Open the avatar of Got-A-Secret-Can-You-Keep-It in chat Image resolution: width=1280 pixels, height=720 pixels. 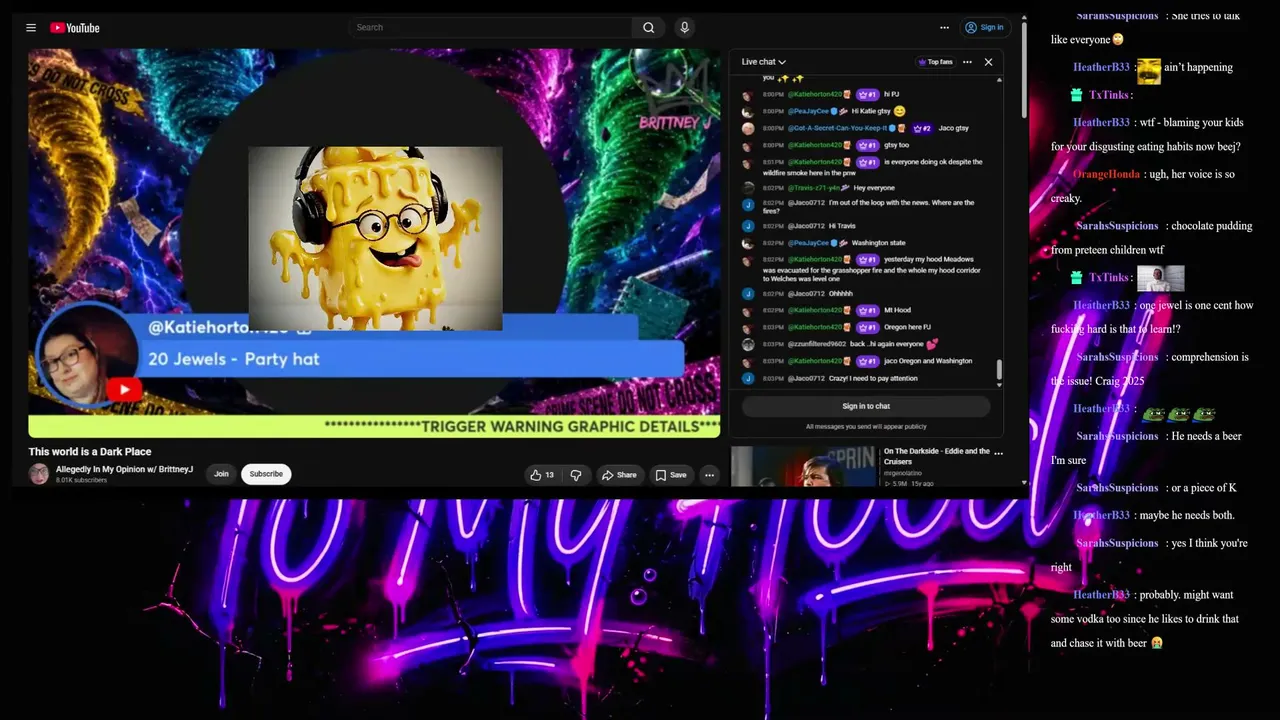pyautogui.click(x=748, y=129)
